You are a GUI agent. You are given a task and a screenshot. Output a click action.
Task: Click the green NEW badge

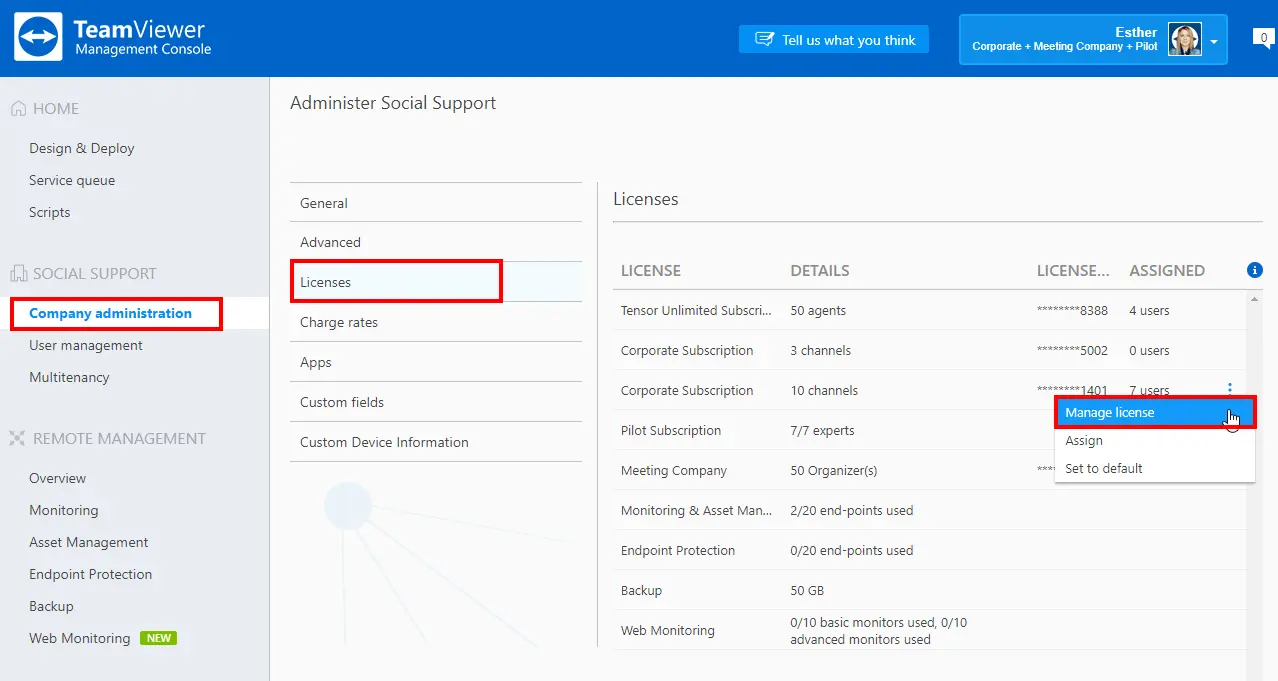pyautogui.click(x=158, y=638)
